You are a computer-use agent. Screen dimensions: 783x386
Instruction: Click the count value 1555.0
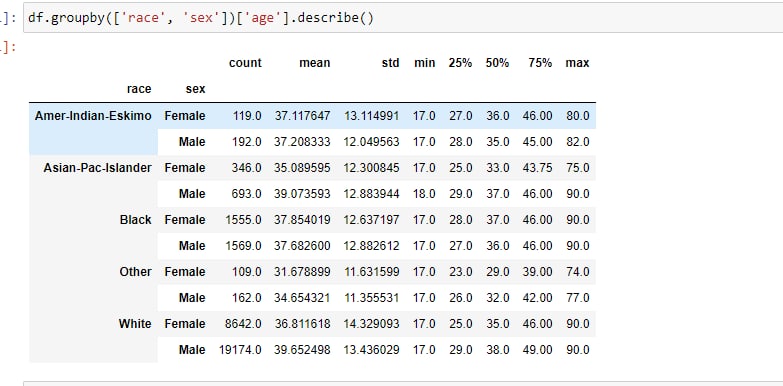243,220
